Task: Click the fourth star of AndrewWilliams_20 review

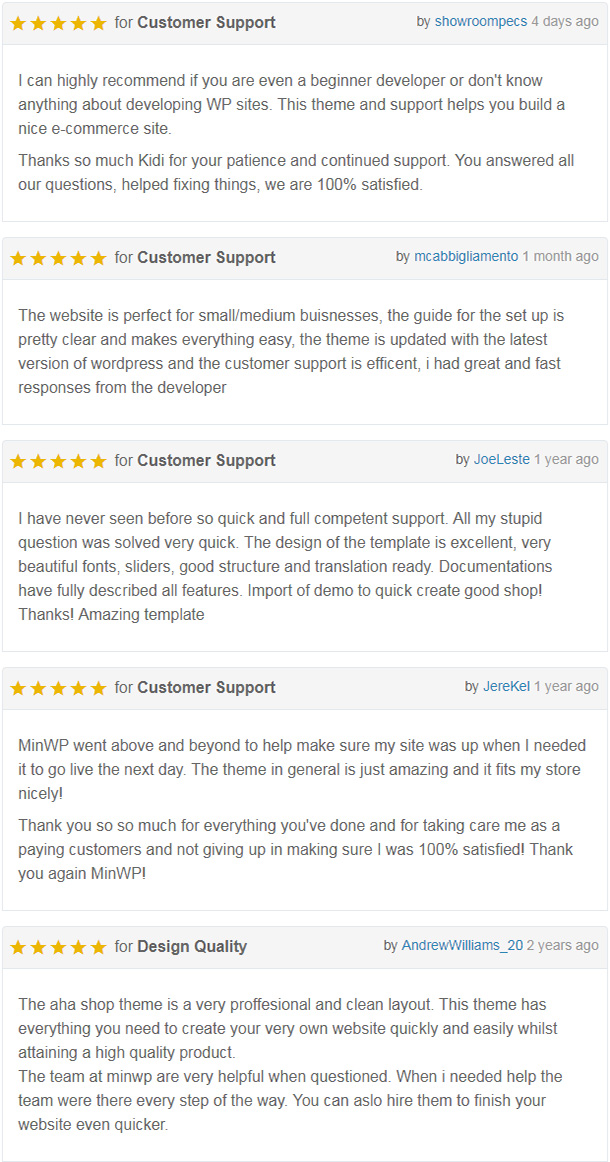Action: point(79,948)
